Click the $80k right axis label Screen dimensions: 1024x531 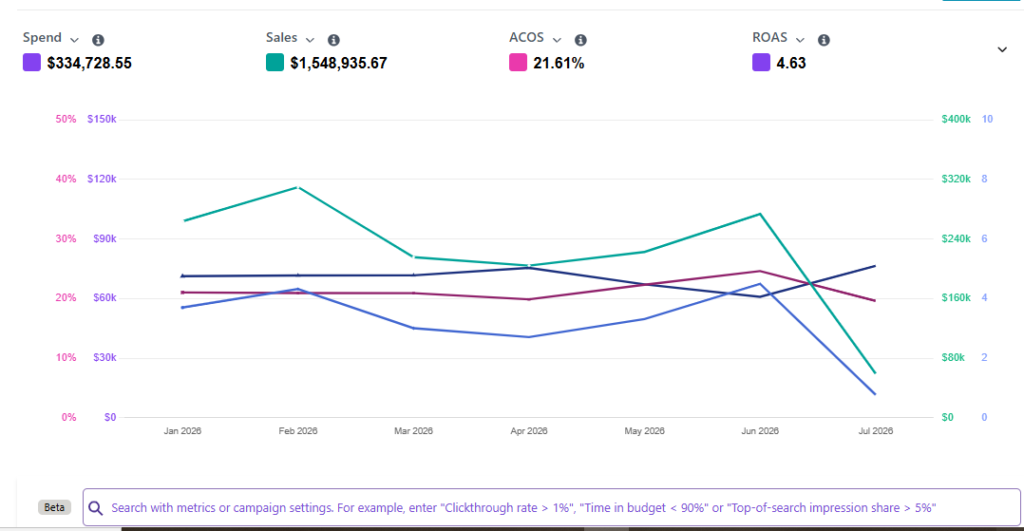click(953, 358)
